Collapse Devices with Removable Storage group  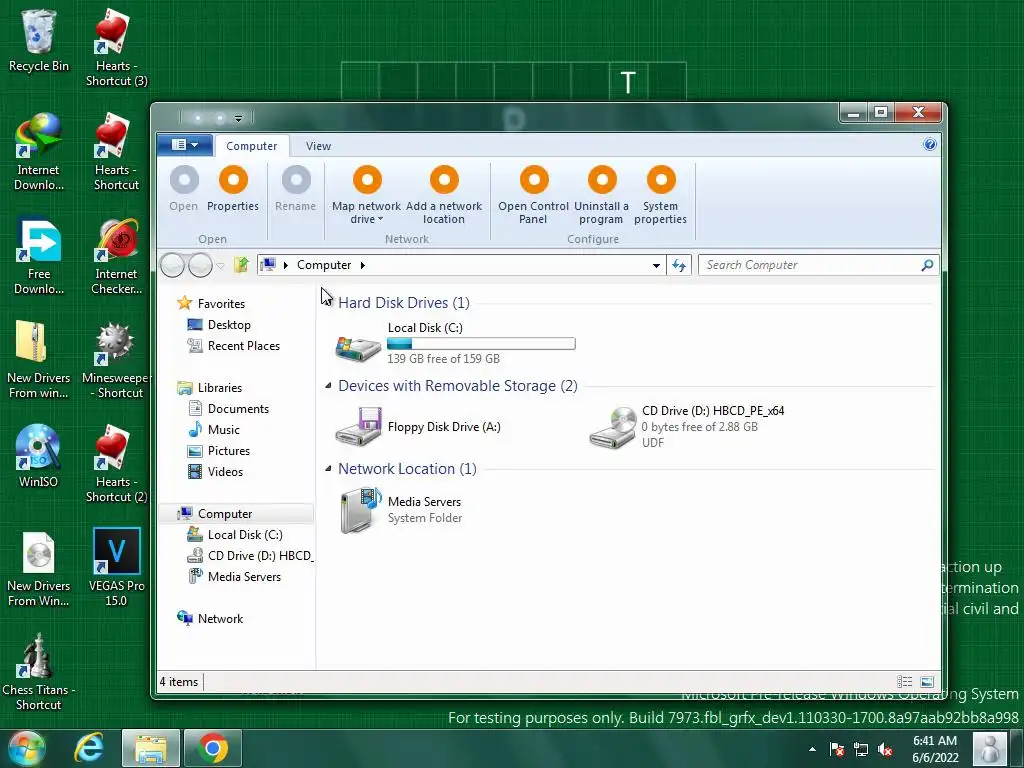tap(328, 386)
